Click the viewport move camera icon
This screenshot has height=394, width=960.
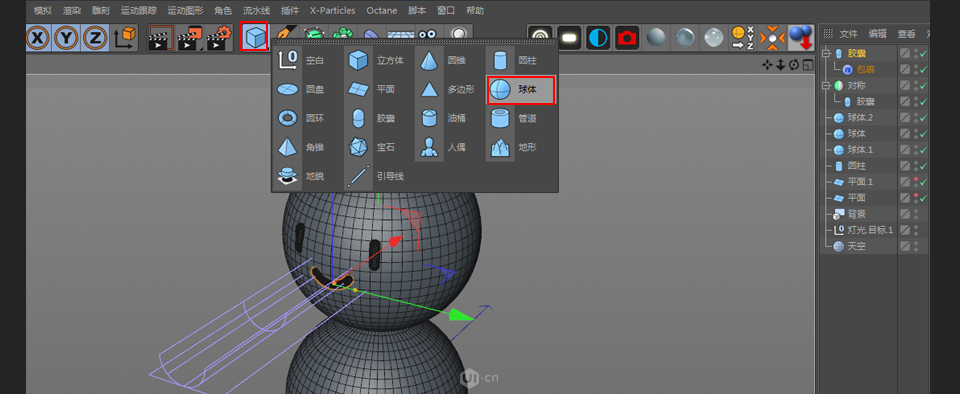tap(767, 64)
